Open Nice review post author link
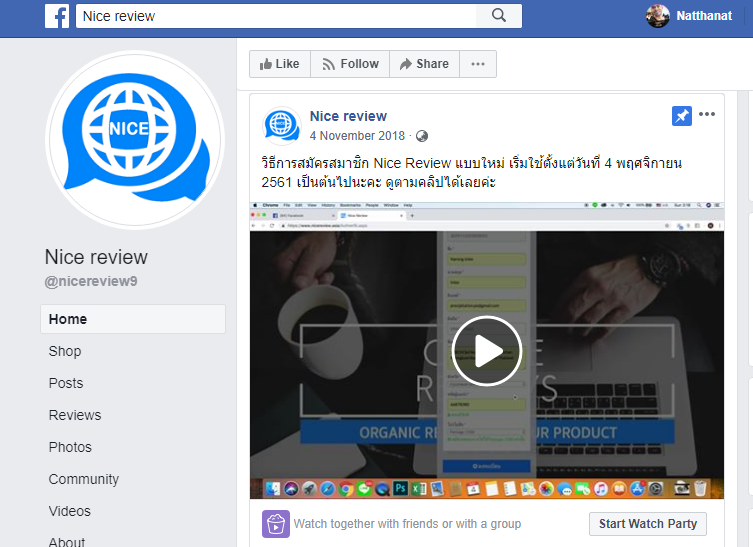 click(348, 116)
